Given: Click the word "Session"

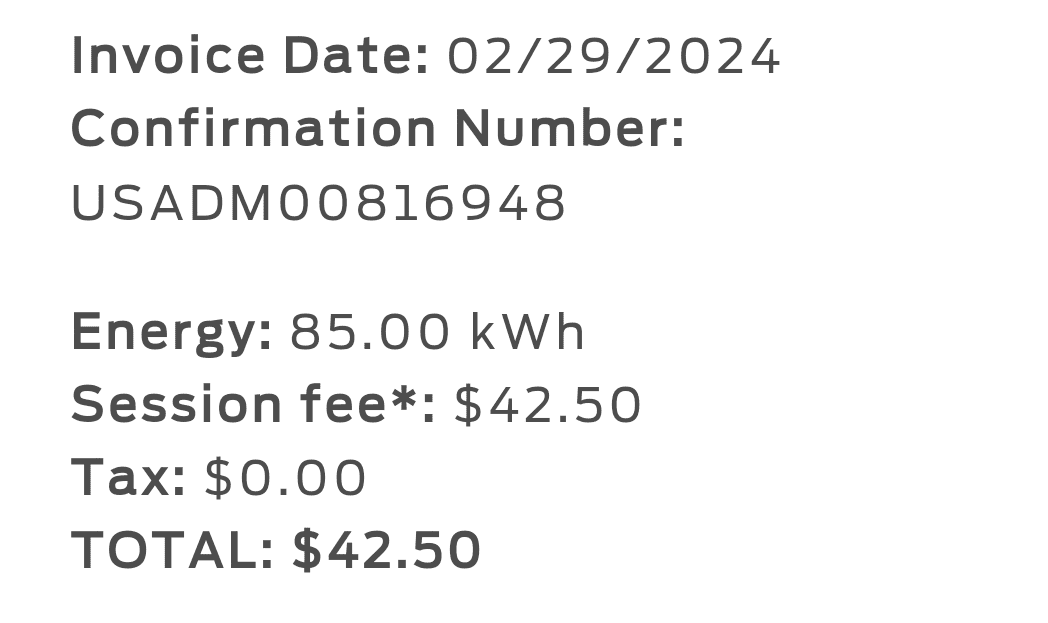Looking at the screenshot, I should pyautogui.click(x=176, y=405).
